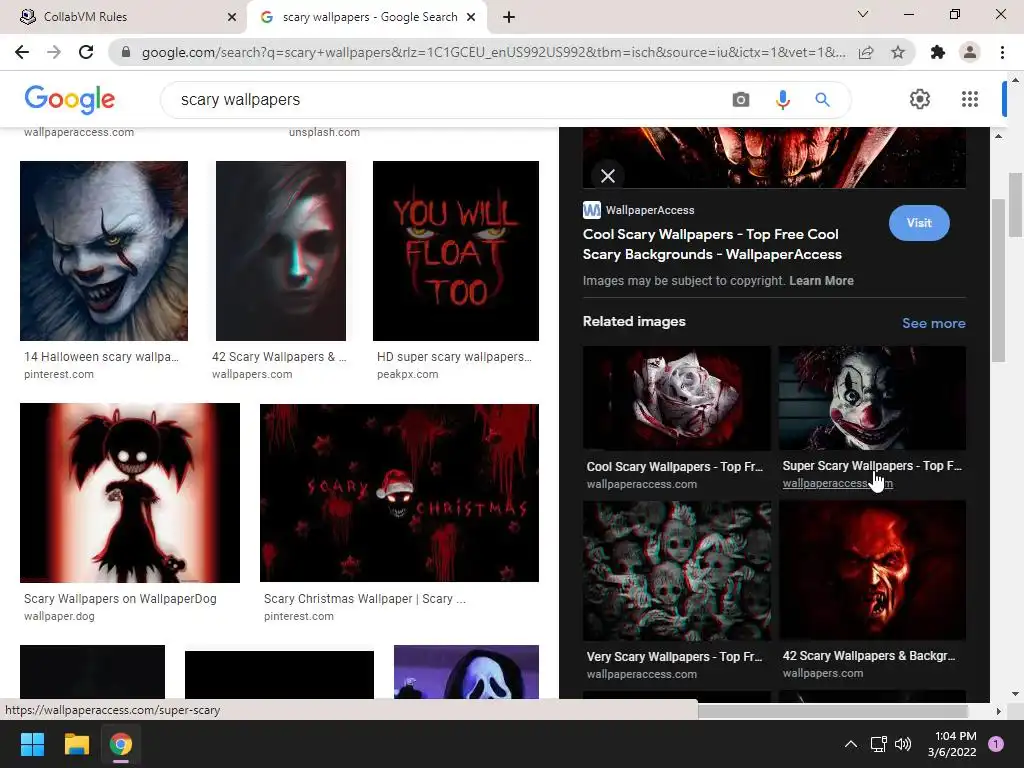Bookmark this page with the star icon

pyautogui.click(x=898, y=52)
